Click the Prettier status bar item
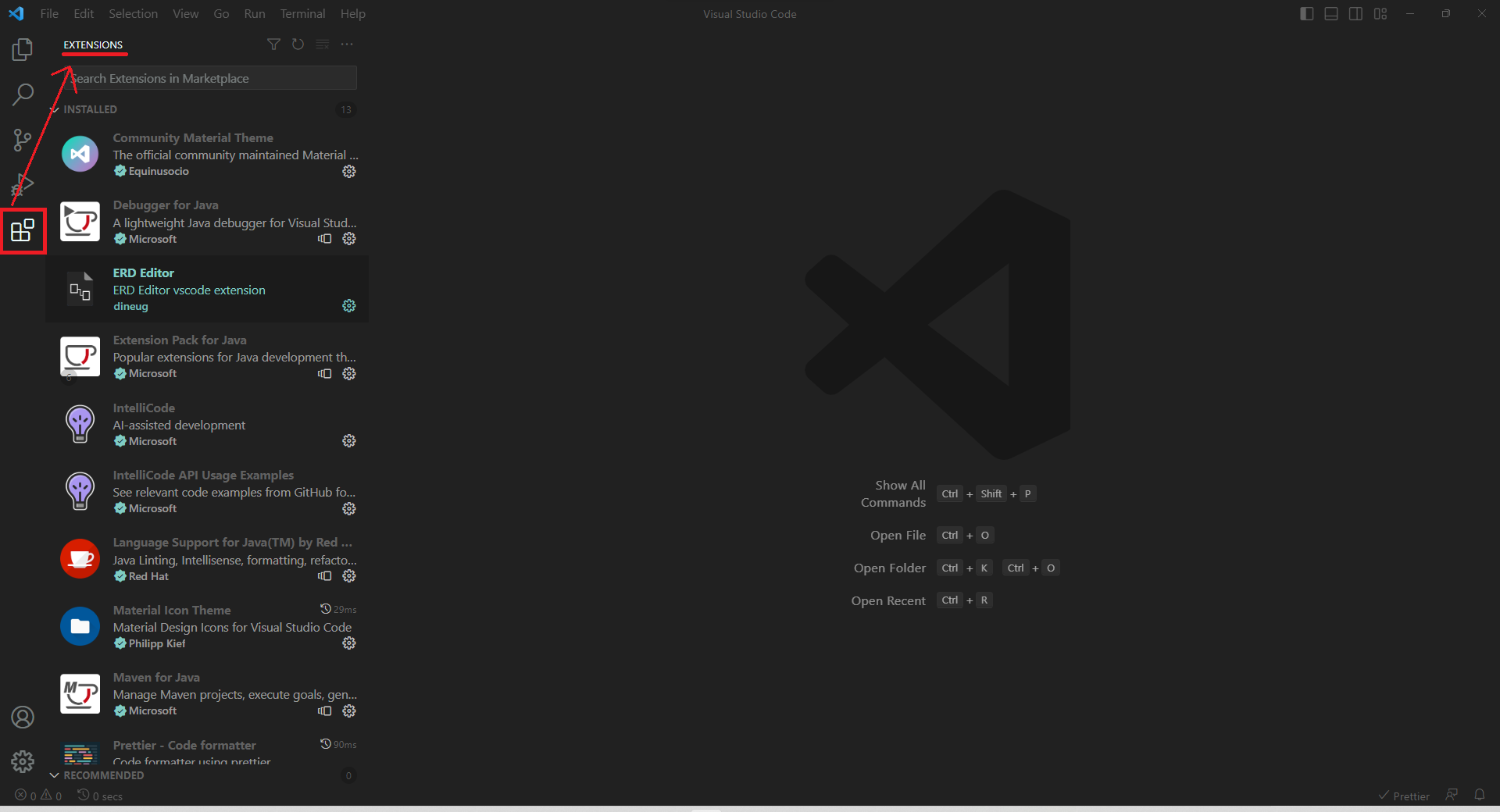This screenshot has width=1500, height=812. 1403,796
